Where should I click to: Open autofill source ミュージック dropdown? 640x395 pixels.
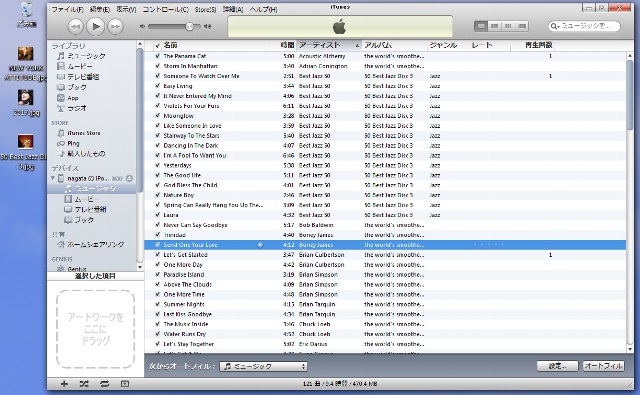263,366
